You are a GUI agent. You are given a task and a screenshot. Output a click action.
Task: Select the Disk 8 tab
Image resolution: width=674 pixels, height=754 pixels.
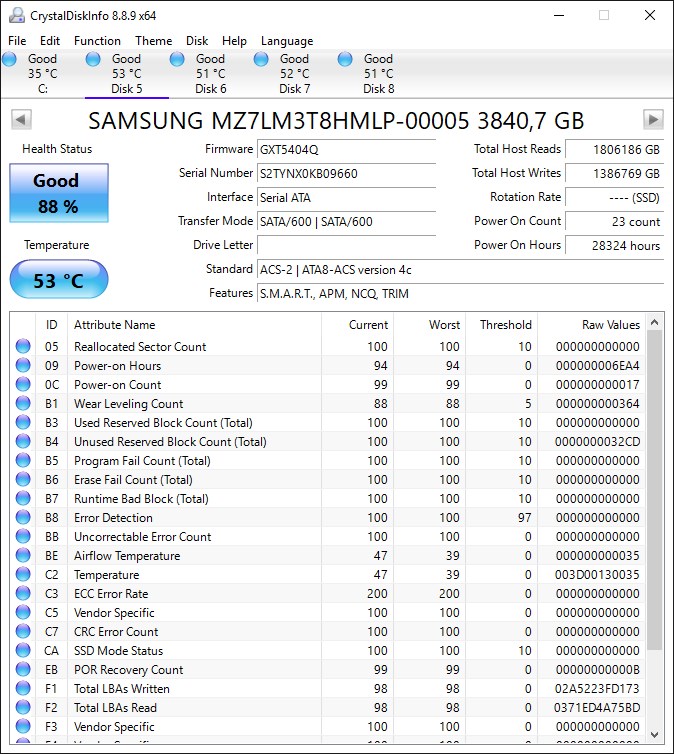click(379, 74)
